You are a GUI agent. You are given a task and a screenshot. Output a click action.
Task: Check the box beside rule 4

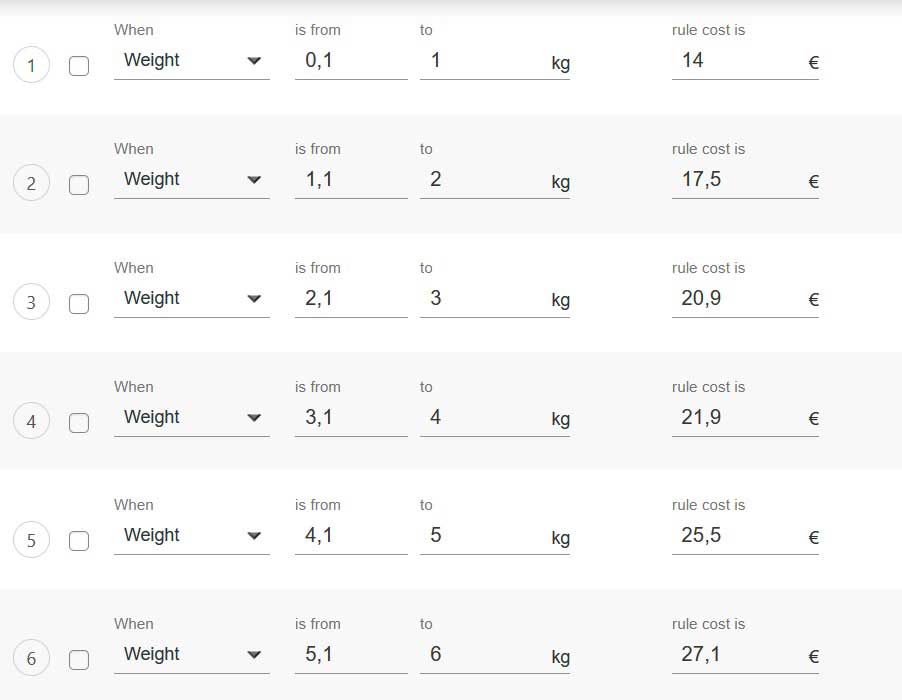point(79,422)
